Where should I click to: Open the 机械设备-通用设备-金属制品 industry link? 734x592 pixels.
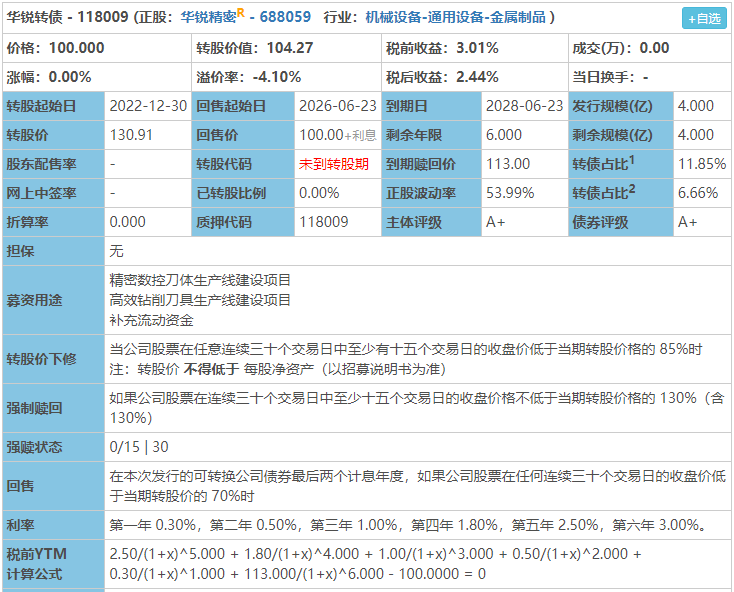point(455,17)
